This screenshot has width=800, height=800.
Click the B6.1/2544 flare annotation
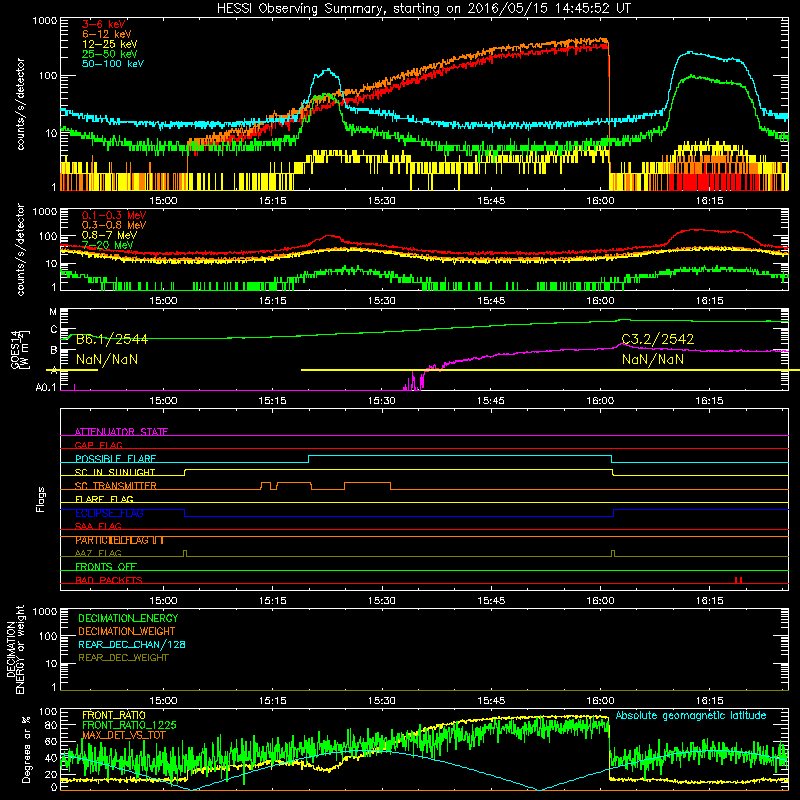112,339
